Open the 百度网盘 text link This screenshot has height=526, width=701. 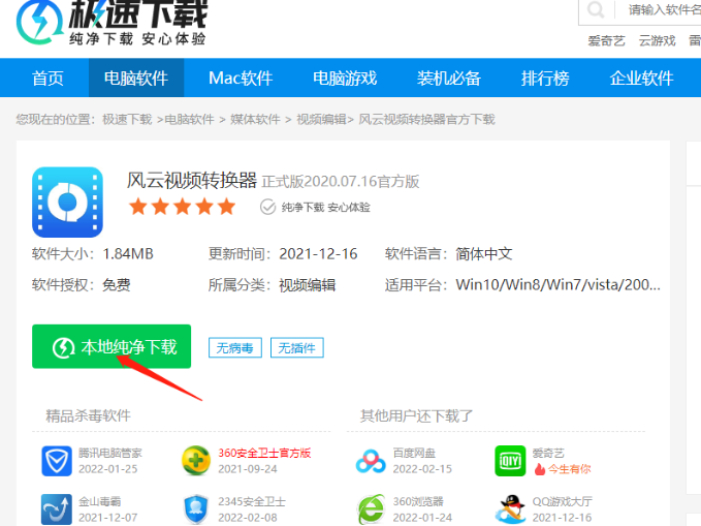pos(414,453)
